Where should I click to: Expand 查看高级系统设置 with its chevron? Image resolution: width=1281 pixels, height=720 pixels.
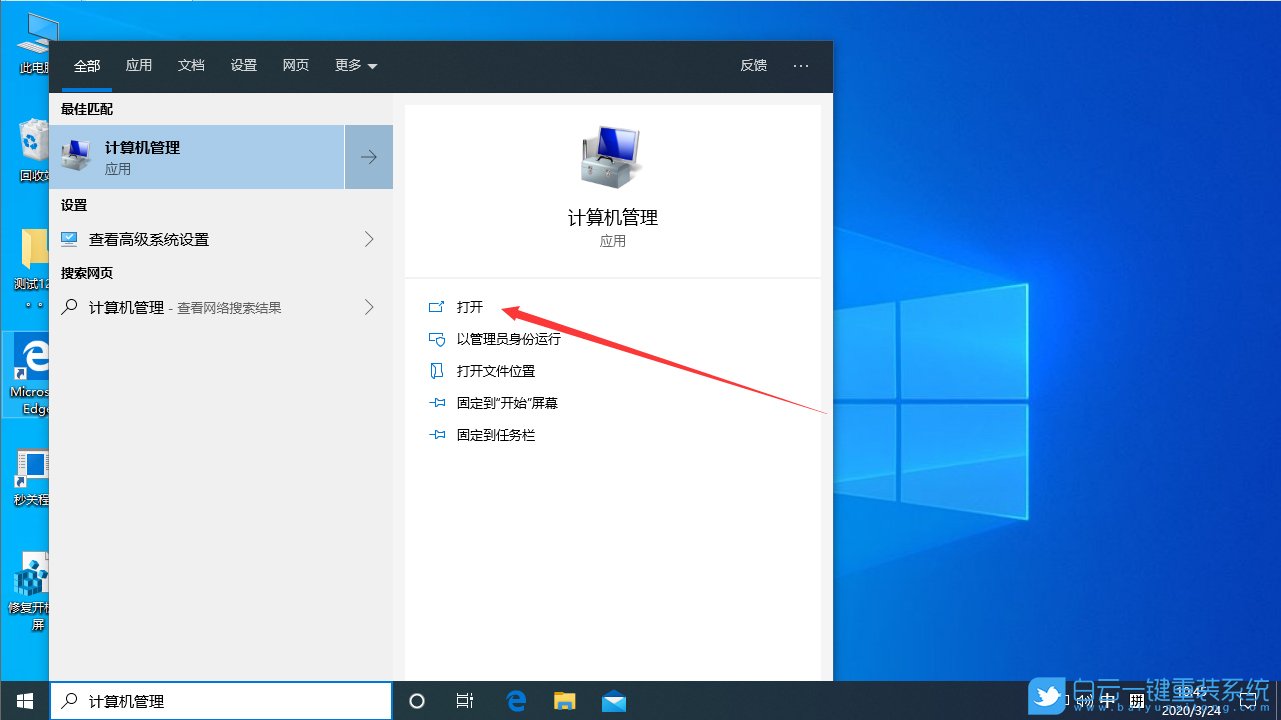pyautogui.click(x=368, y=239)
